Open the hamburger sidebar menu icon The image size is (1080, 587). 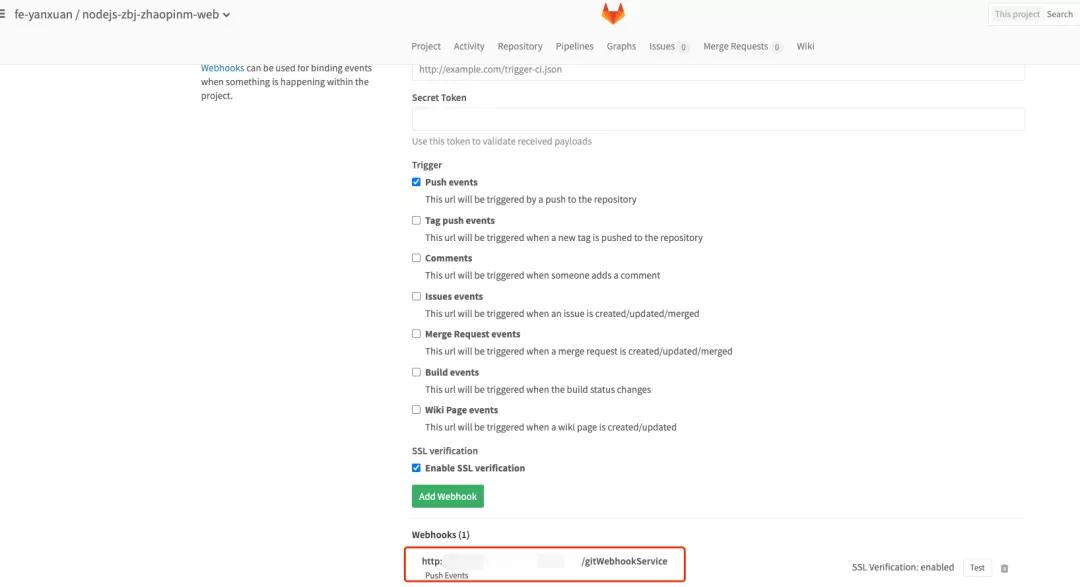(x=3, y=14)
